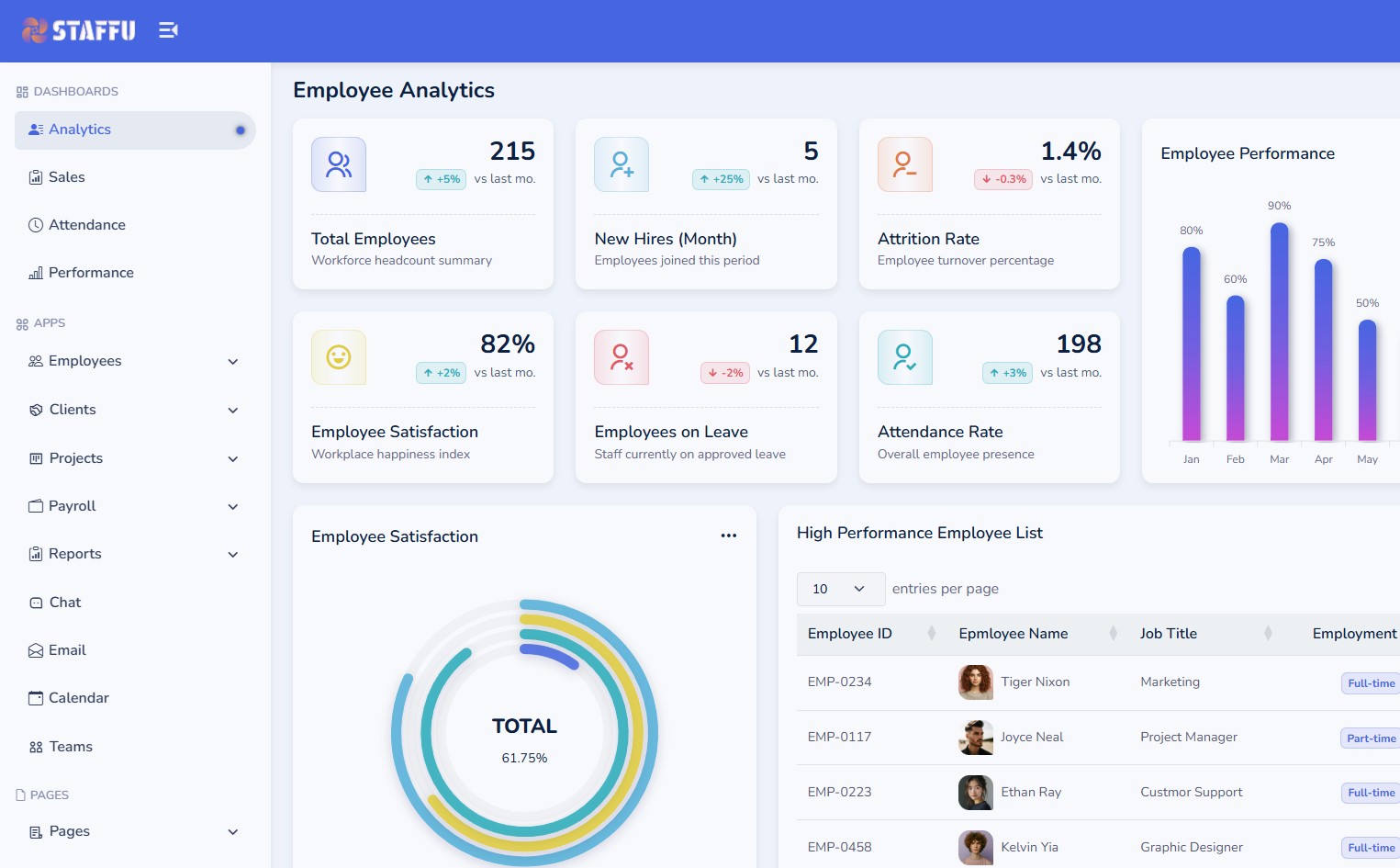Click the Employees on Leave icon
Viewport: 1400px width, 868px height.
pos(622,357)
